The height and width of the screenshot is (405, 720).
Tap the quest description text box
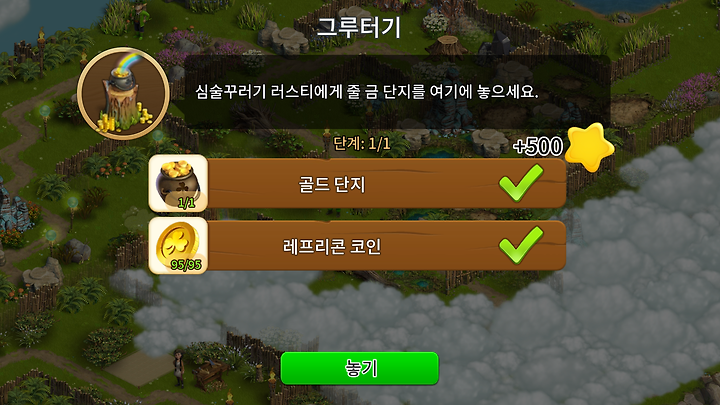click(397, 92)
